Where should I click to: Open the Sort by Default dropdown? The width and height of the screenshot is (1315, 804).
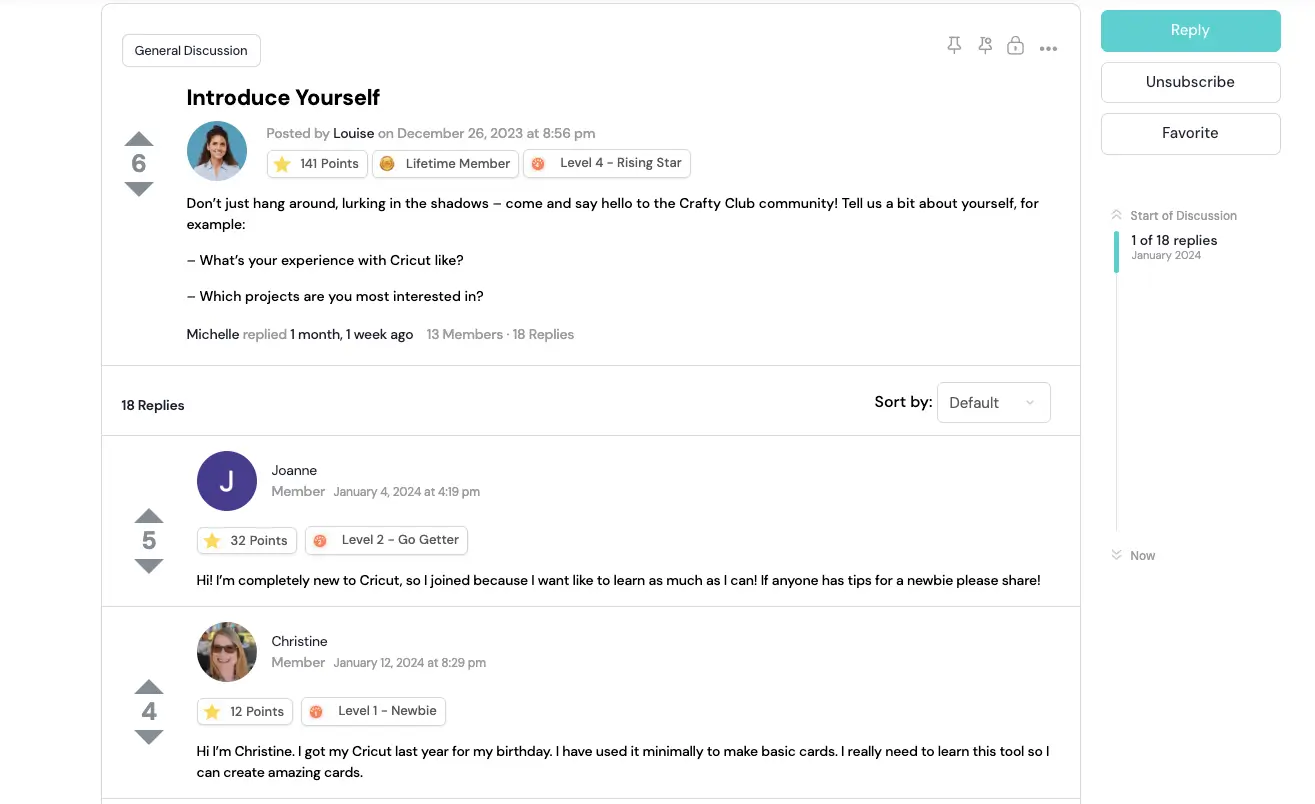(993, 402)
